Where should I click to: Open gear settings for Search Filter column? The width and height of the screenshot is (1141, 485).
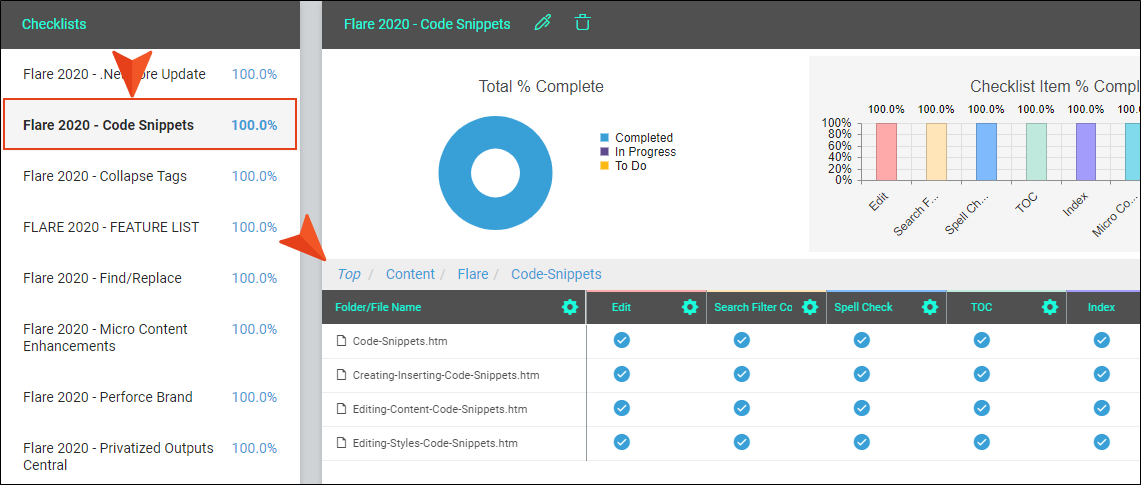(x=810, y=307)
